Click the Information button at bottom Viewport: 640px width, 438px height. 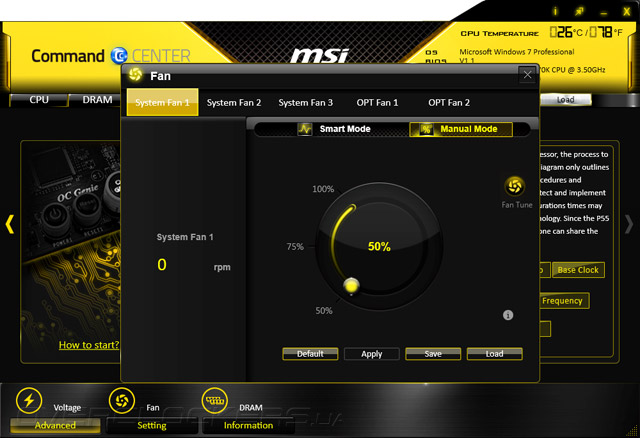(x=248, y=425)
